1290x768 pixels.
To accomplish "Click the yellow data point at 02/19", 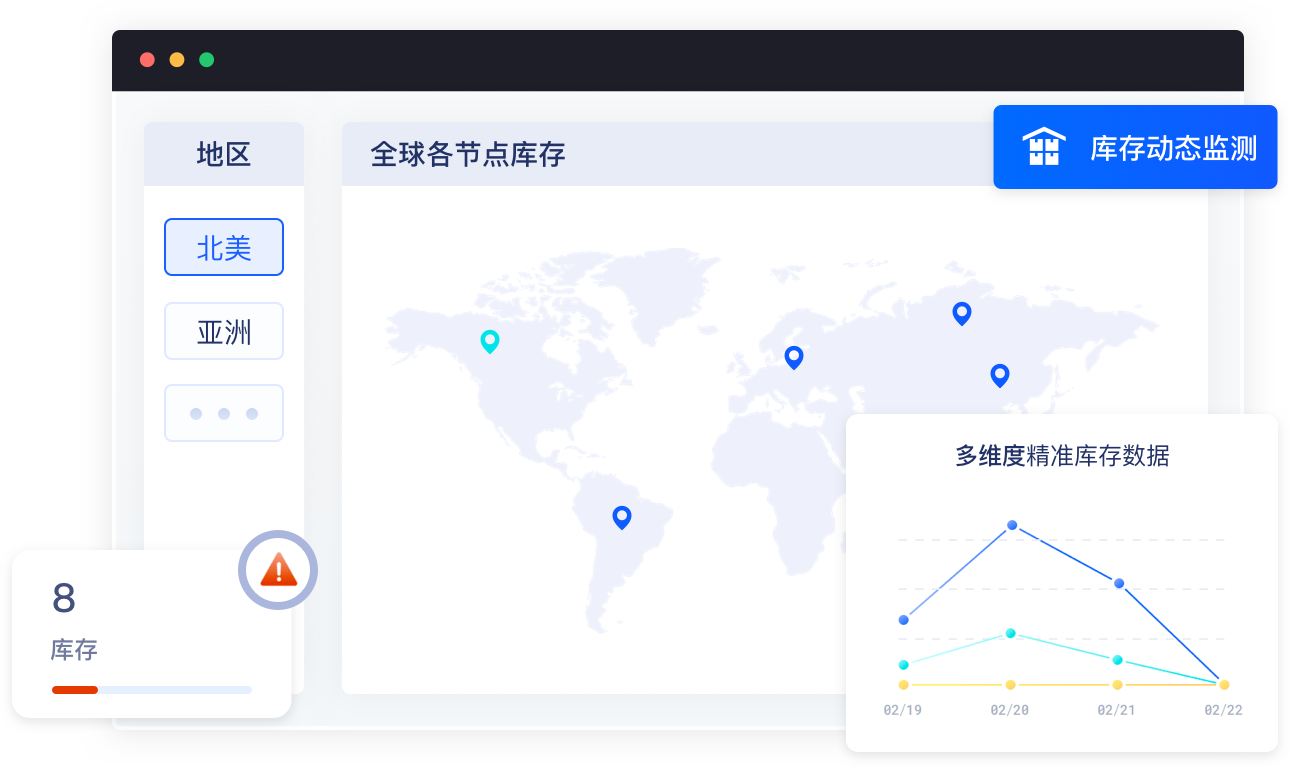I will 904,685.
